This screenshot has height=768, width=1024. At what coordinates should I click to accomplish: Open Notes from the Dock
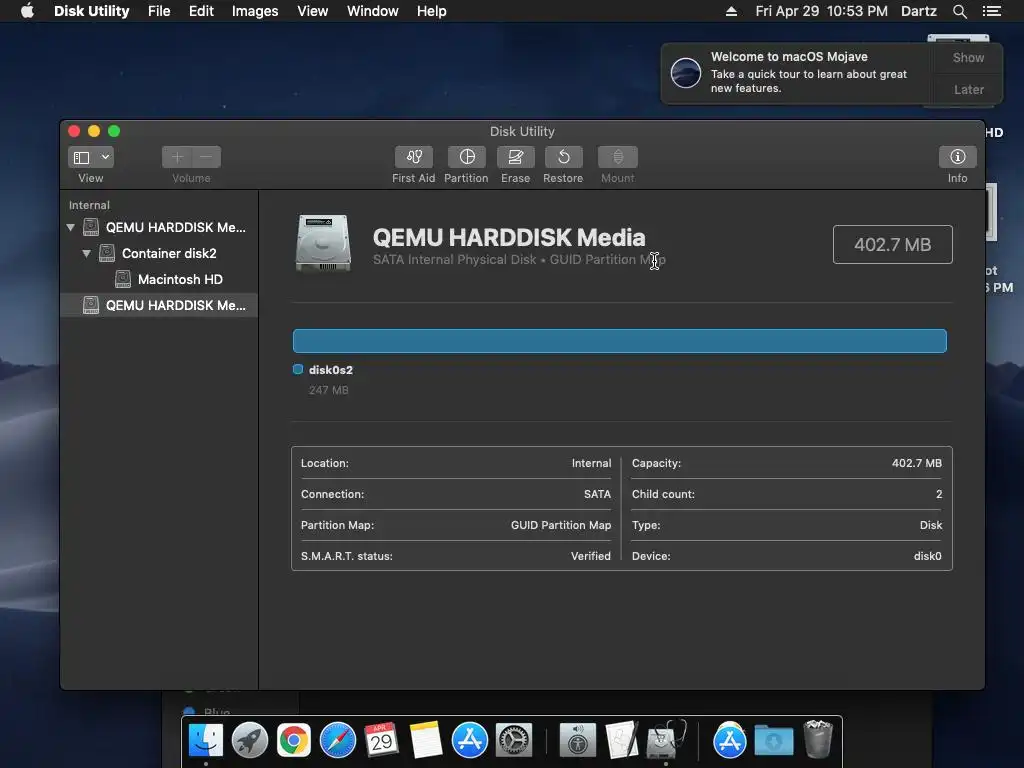coord(426,740)
